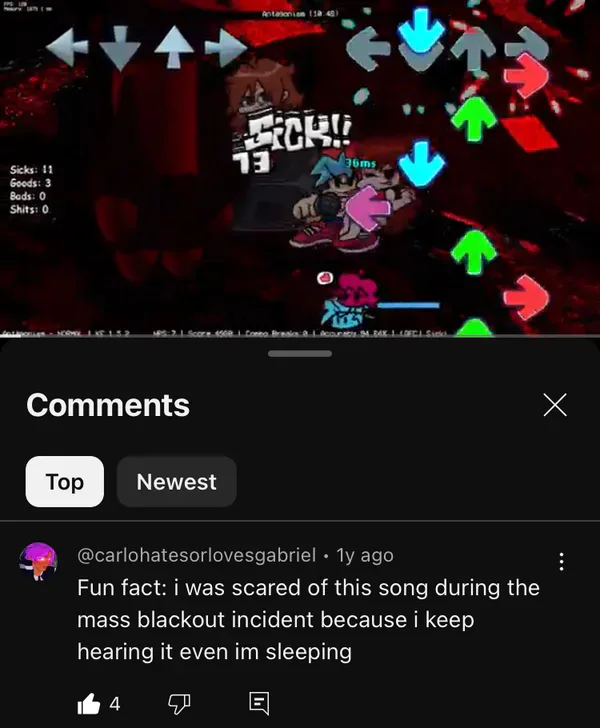Close the Comments panel with X
This screenshot has height=728, width=600.
555,405
